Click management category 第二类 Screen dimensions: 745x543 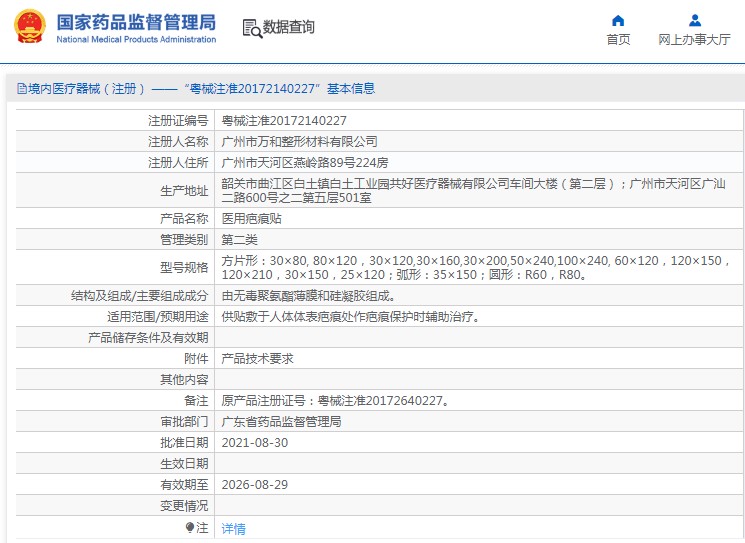[x=239, y=239]
